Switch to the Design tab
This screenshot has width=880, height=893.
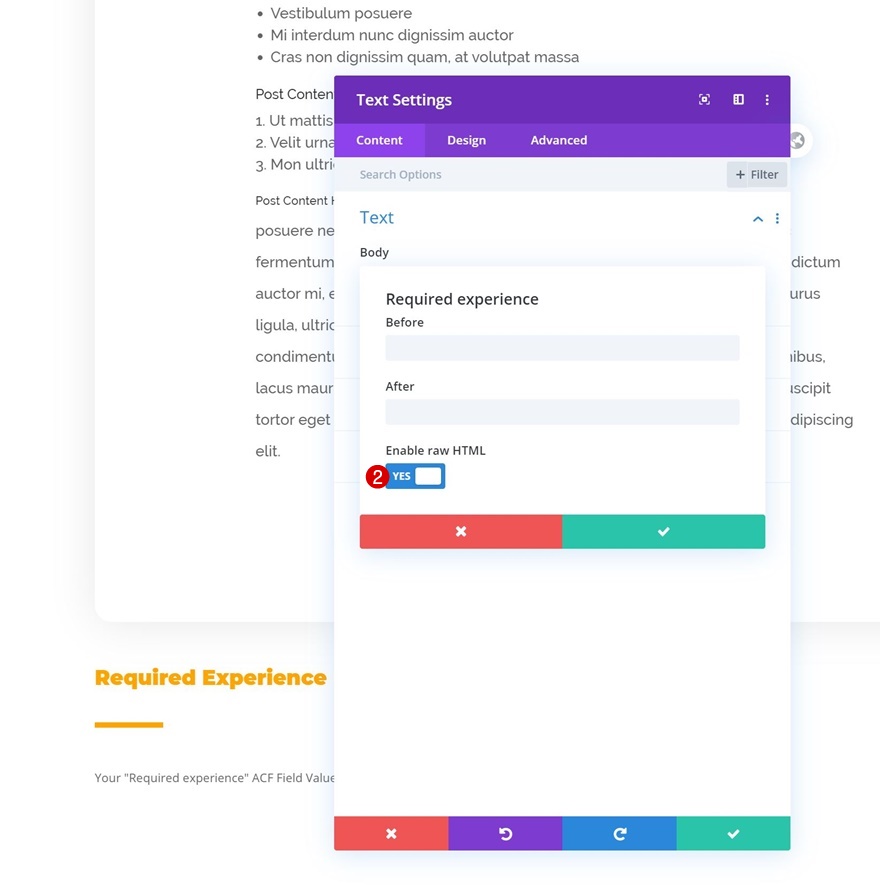(466, 140)
